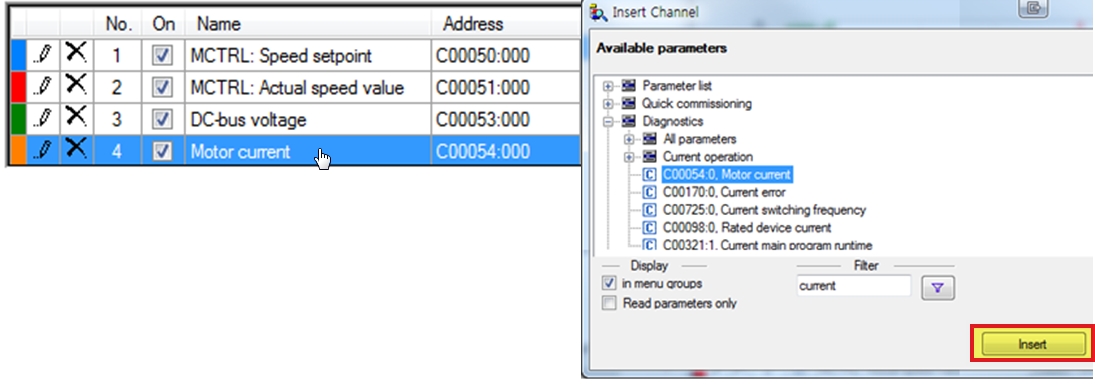
Task: Select C00321:1, Current main program runtime
Action: (x=767, y=245)
